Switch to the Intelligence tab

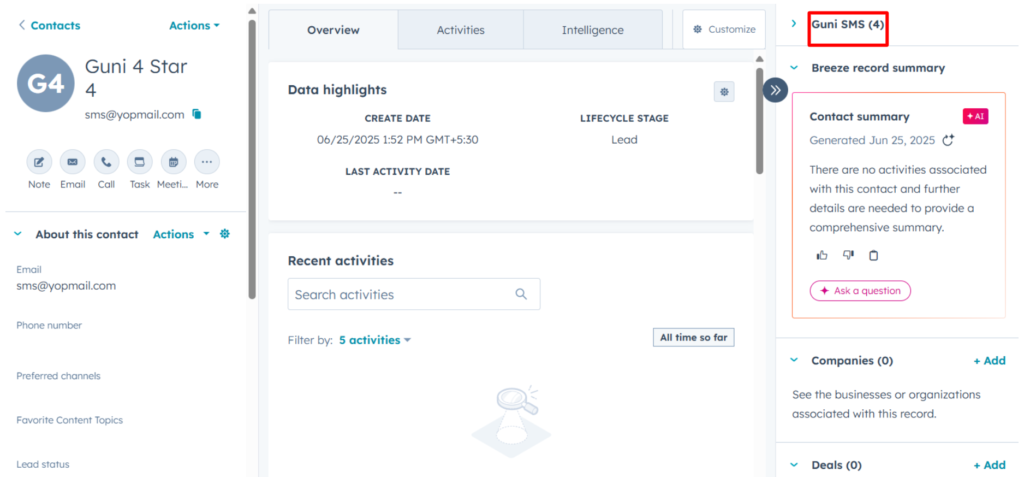(x=592, y=30)
